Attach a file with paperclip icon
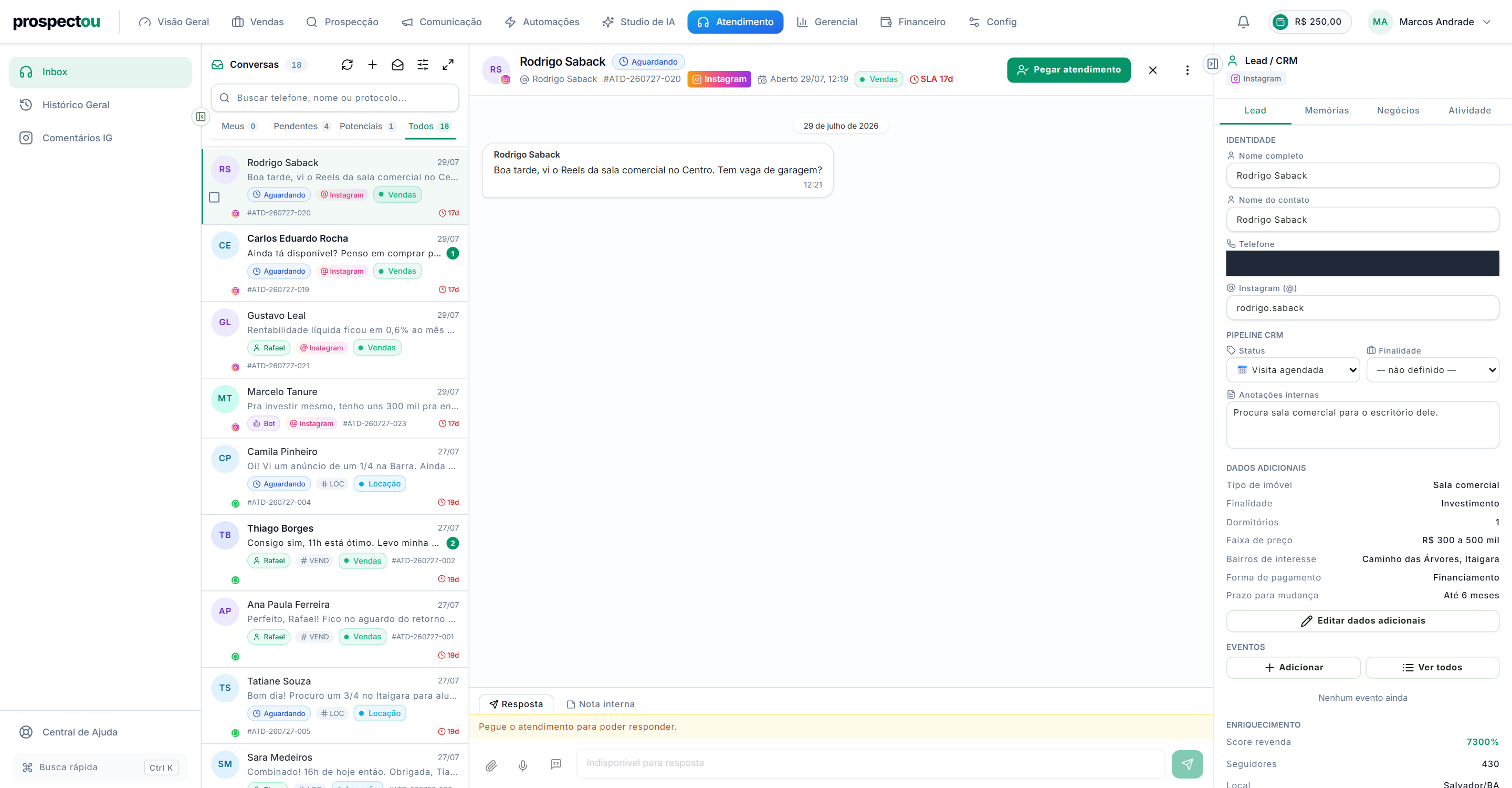The width and height of the screenshot is (1512, 788). coord(491,765)
